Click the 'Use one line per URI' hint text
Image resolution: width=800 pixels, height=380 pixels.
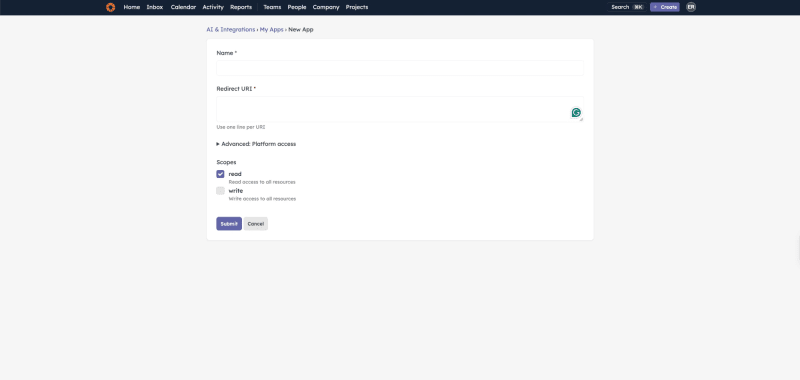pos(241,127)
